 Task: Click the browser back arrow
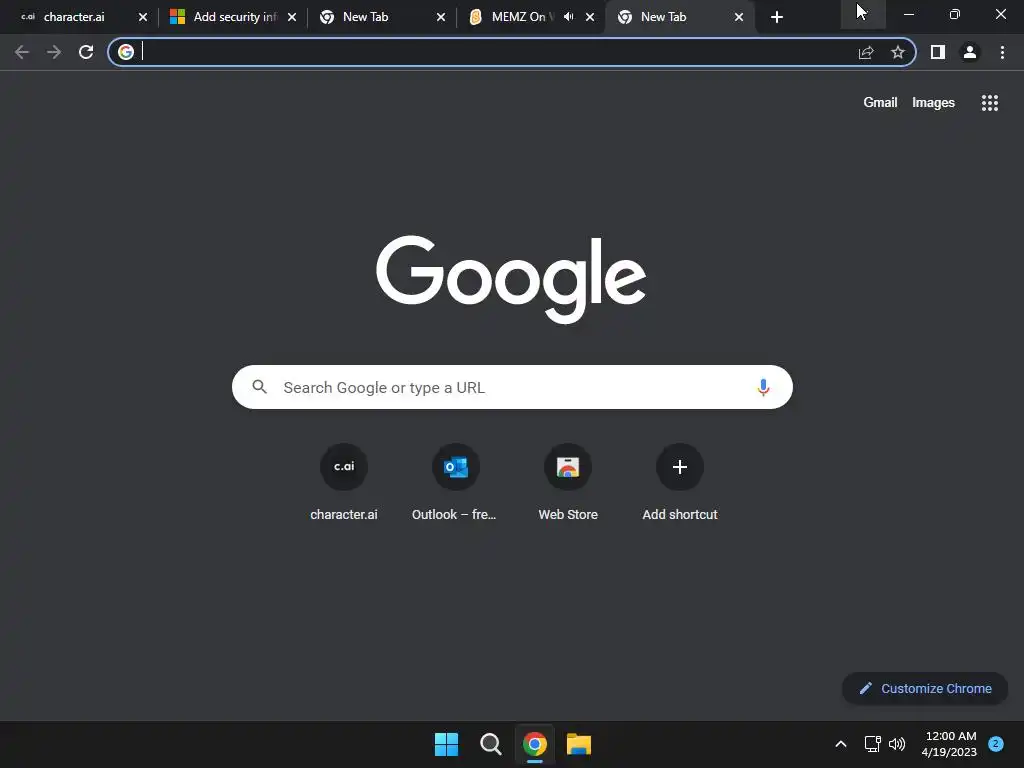pyautogui.click(x=22, y=52)
